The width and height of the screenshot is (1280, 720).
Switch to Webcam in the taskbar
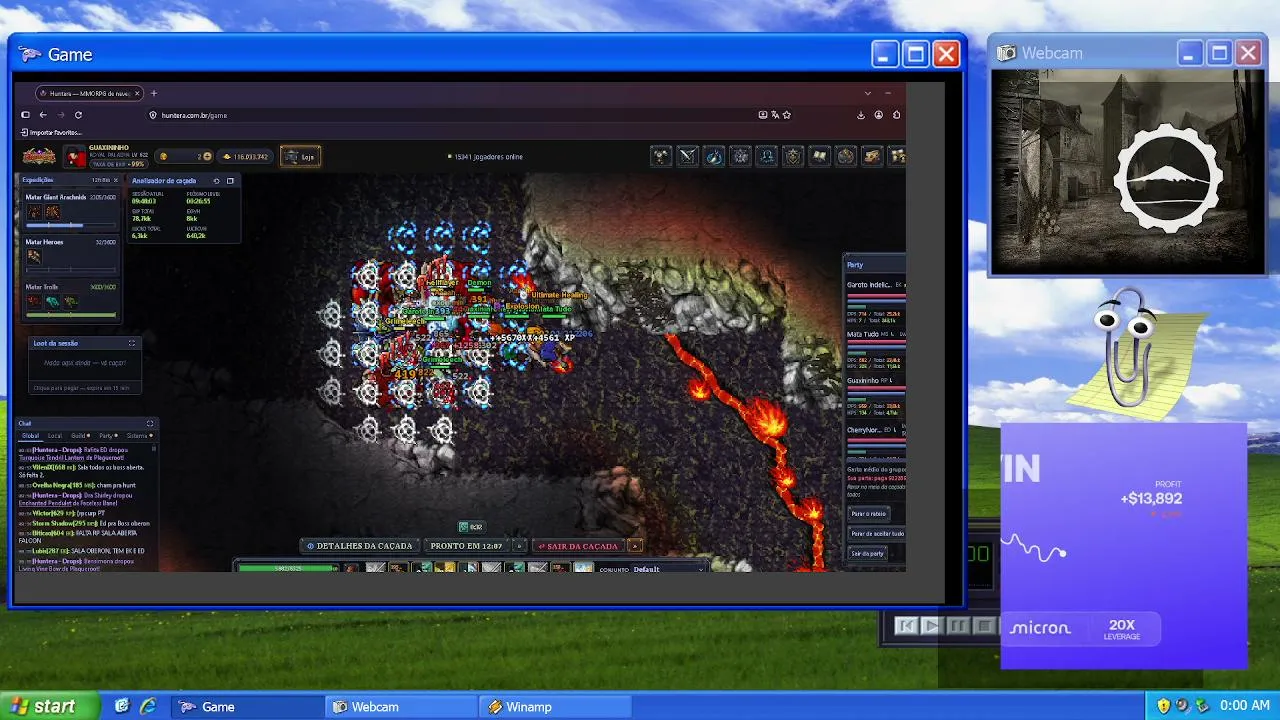tap(400, 706)
